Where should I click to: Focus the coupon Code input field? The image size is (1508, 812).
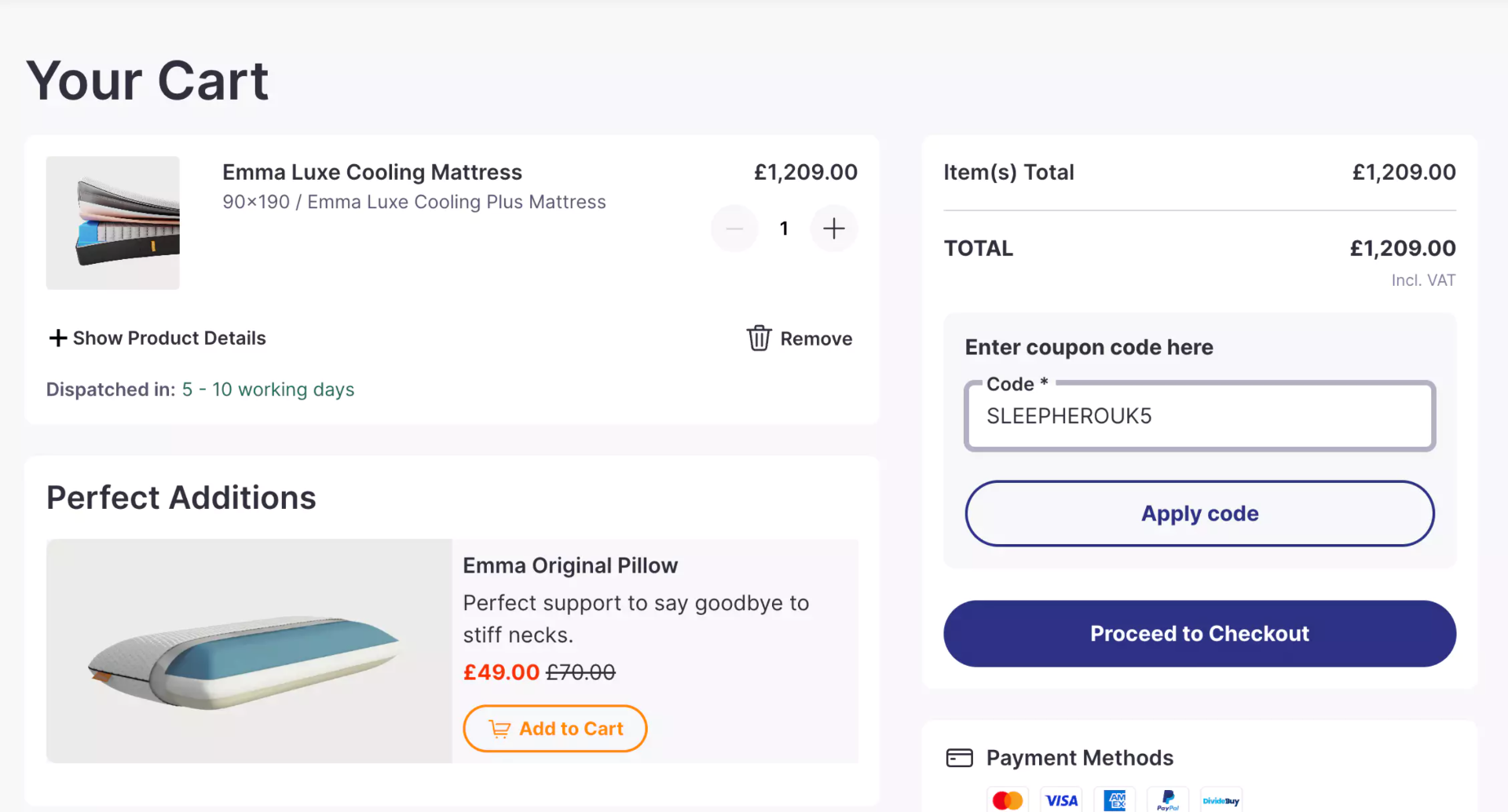pos(1199,416)
